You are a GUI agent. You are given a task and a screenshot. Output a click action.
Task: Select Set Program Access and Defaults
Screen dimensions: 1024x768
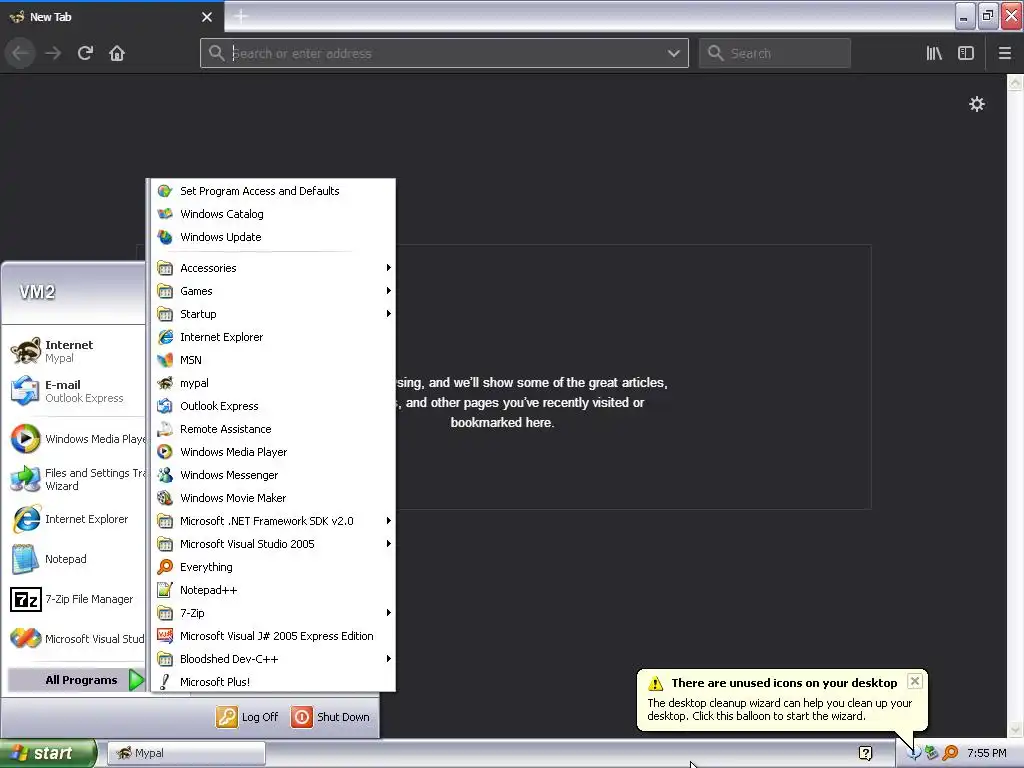click(x=273, y=191)
